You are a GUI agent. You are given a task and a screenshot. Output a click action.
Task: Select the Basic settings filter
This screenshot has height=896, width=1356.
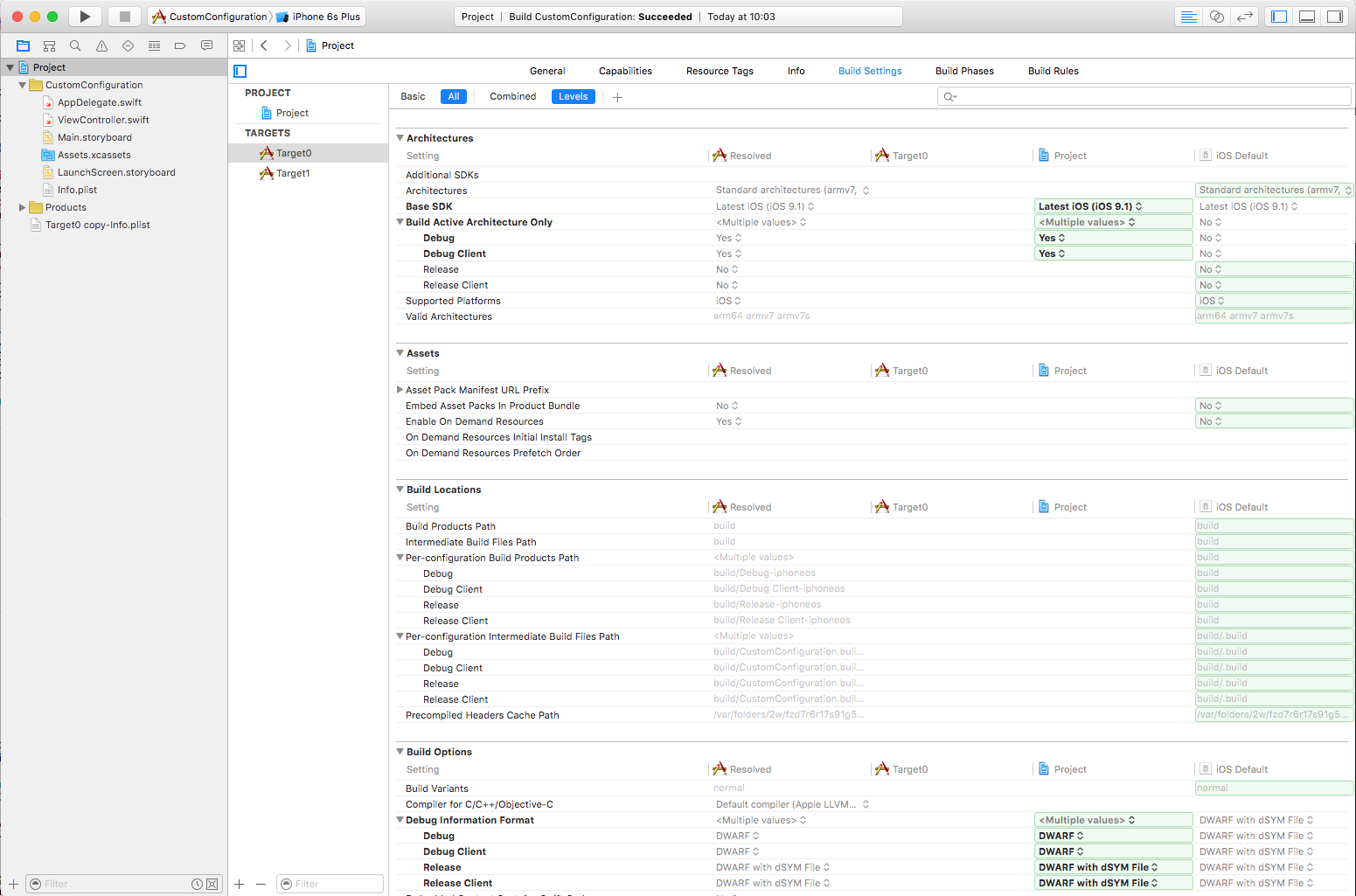point(413,97)
